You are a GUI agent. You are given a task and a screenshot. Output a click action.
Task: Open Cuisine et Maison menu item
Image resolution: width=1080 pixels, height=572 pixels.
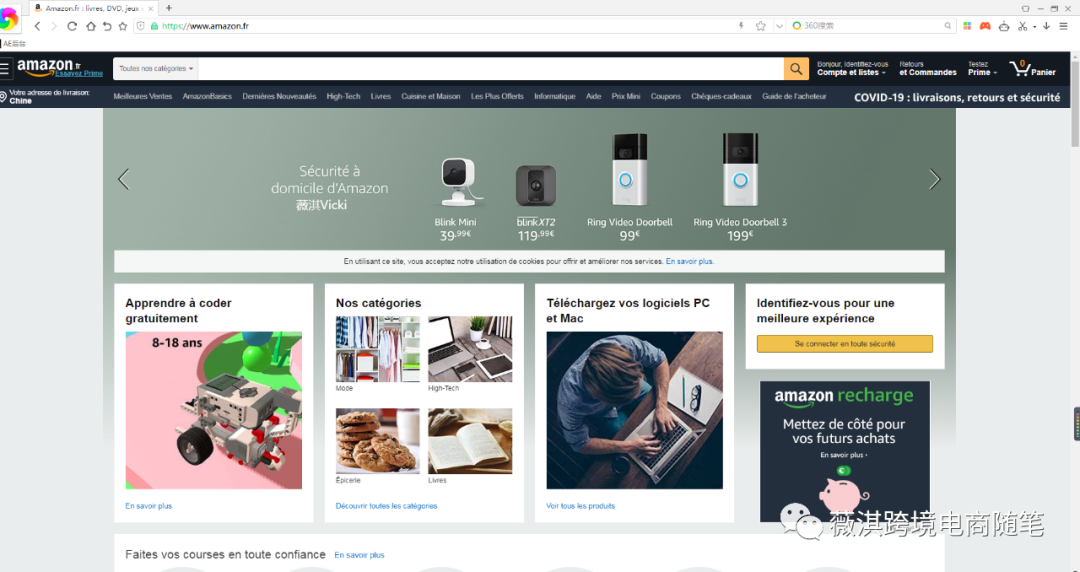tap(430, 96)
